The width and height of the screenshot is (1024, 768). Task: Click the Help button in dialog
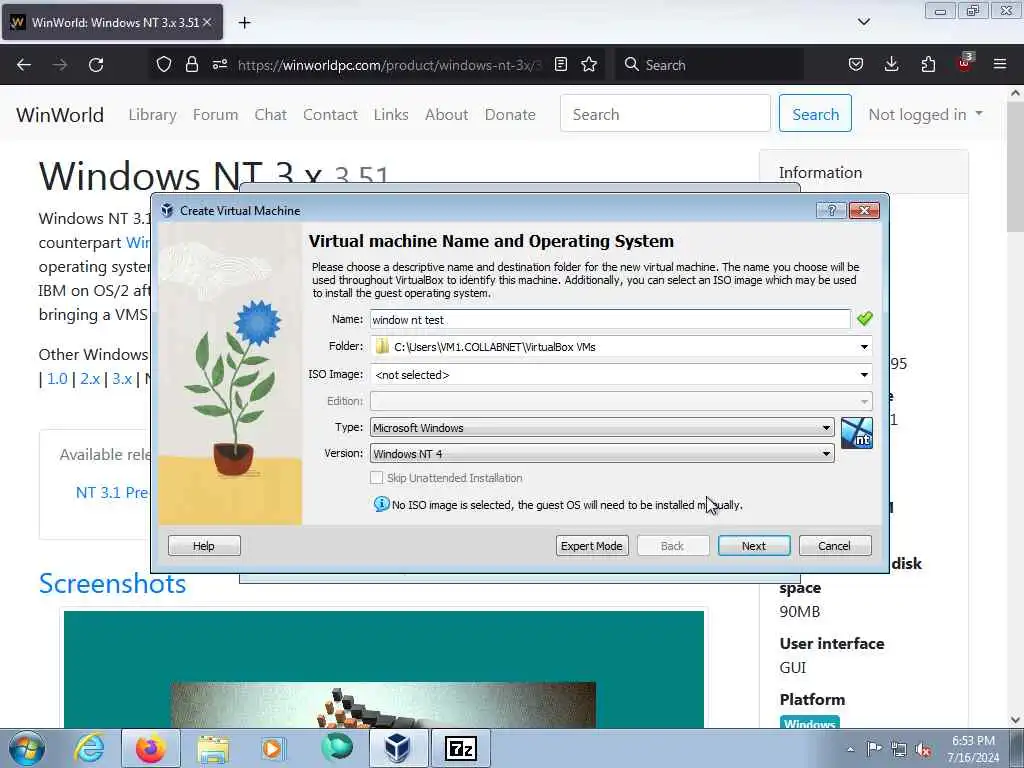[x=204, y=545]
